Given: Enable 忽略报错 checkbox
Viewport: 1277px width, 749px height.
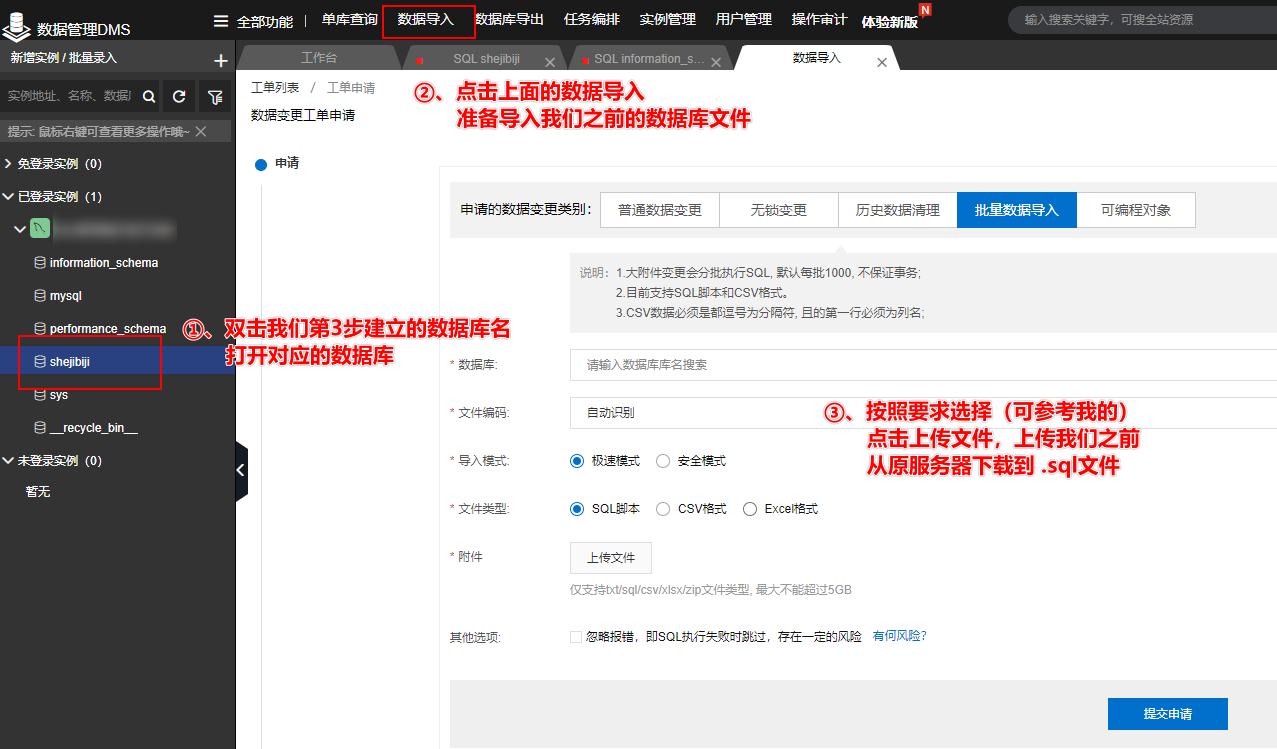Looking at the screenshot, I should 575,636.
